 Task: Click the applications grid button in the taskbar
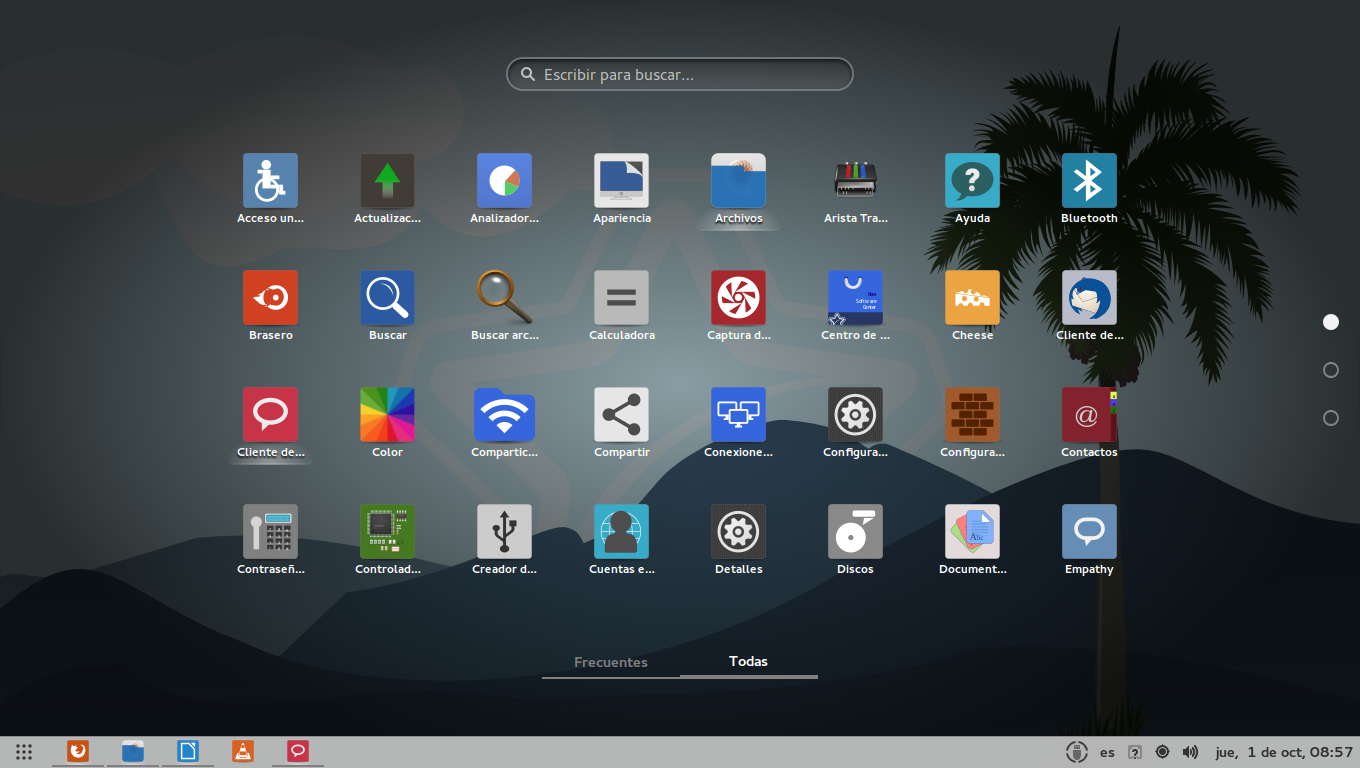pos(25,752)
